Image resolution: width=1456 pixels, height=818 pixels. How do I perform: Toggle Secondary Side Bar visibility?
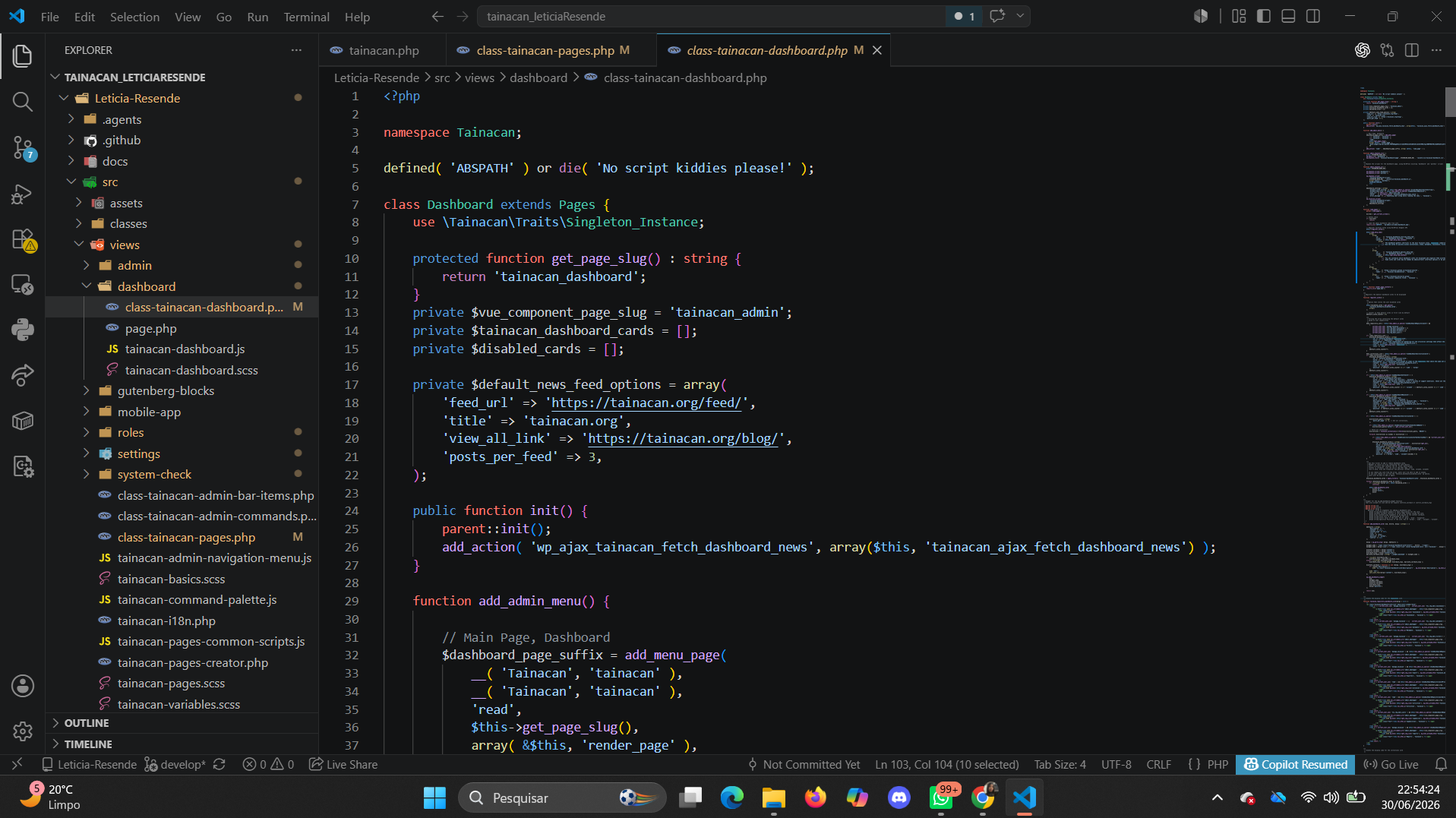1313,16
